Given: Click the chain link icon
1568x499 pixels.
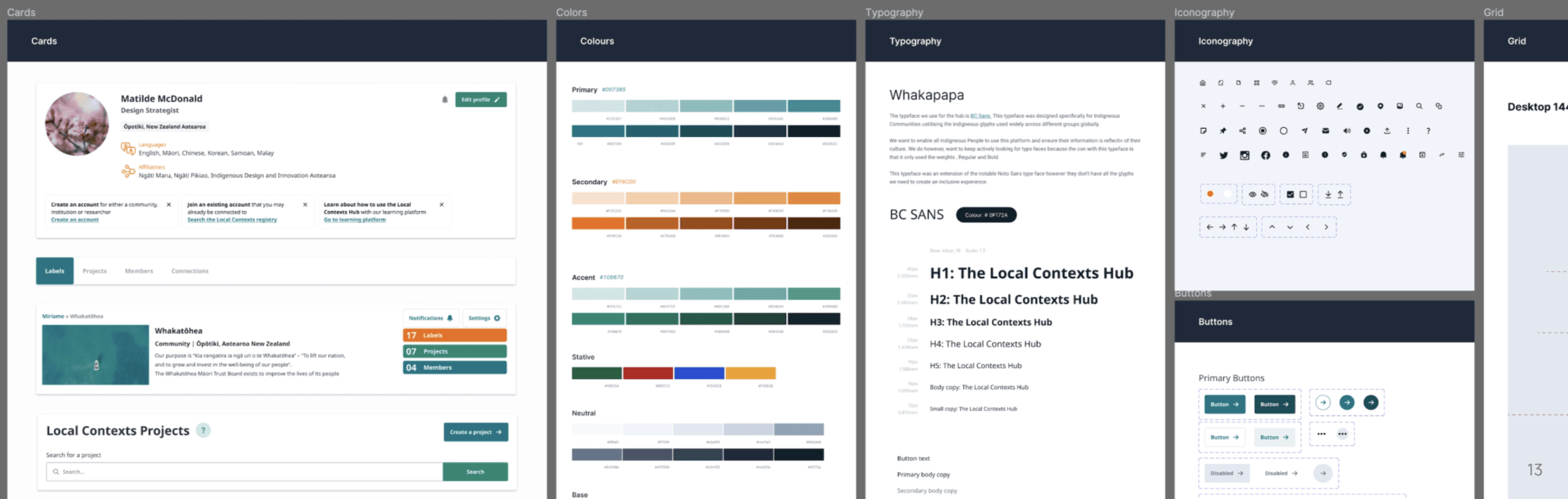Looking at the screenshot, I should (1281, 106).
